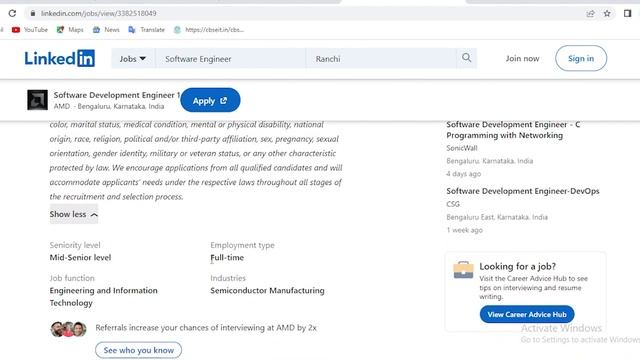The width and height of the screenshot is (640, 360).
Task: Open the cbseit.in bookmark
Action: click(209, 30)
